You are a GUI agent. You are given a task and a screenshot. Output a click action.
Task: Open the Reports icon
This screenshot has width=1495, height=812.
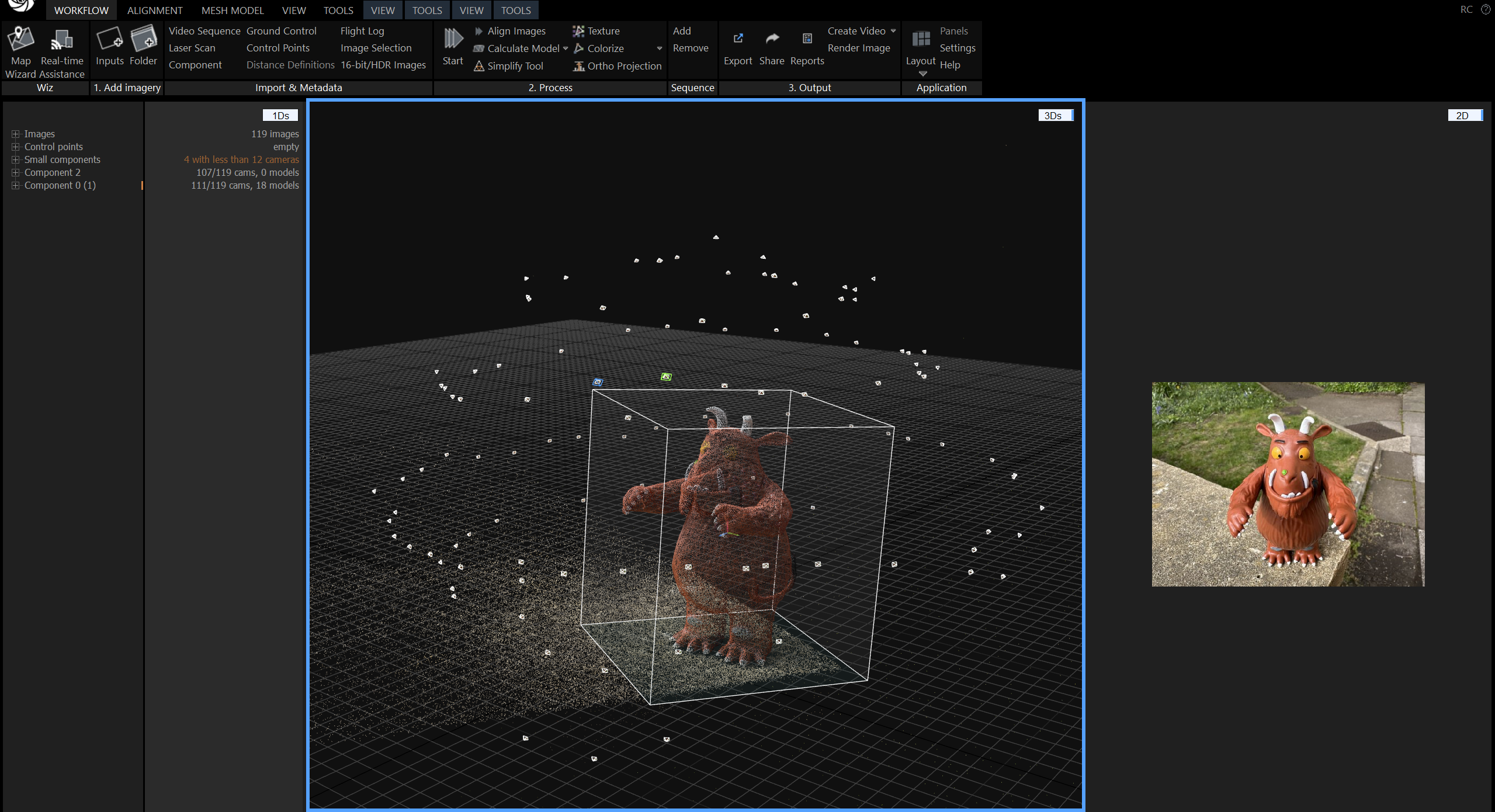807,39
